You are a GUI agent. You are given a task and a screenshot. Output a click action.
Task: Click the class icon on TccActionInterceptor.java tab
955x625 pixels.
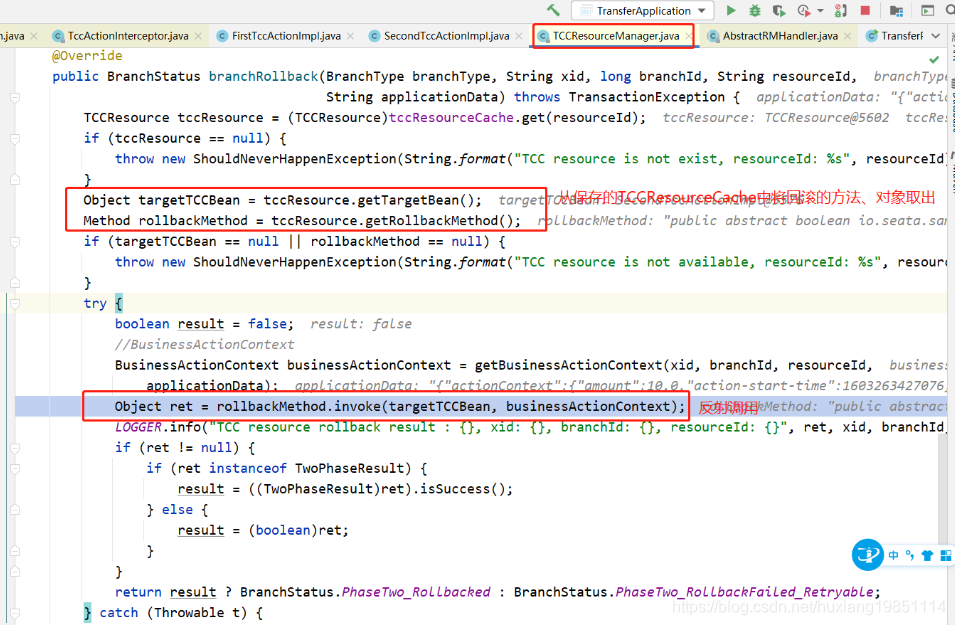pos(58,36)
